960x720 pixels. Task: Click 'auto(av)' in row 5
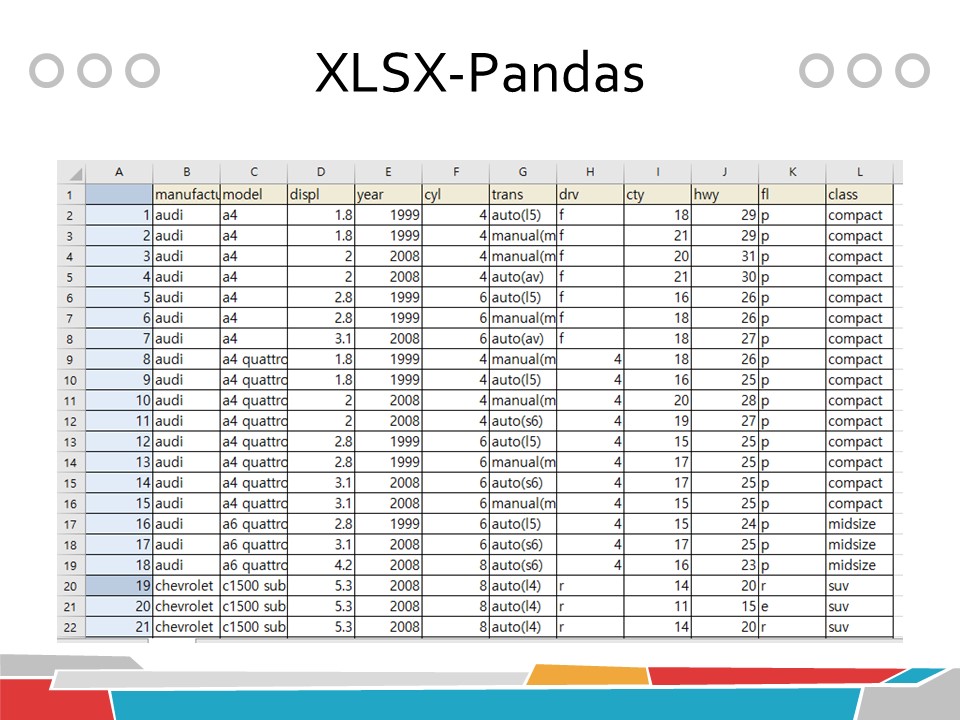pos(523,277)
